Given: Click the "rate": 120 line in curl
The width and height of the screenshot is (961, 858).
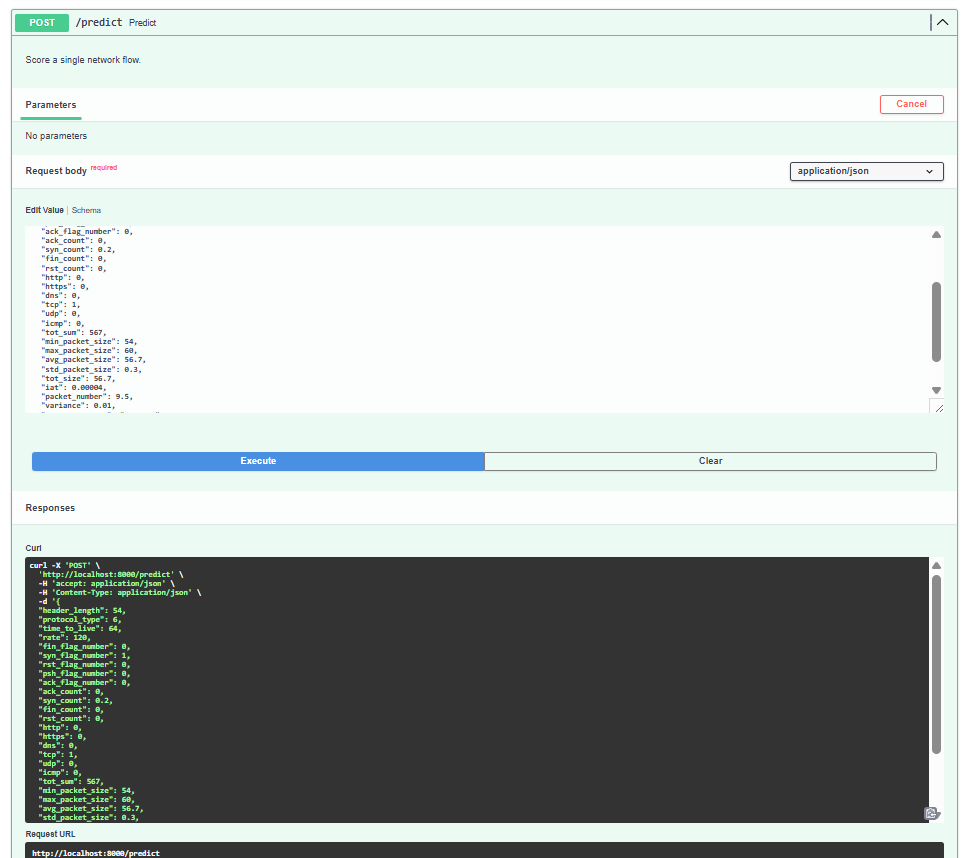Looking at the screenshot, I should click(64, 637).
